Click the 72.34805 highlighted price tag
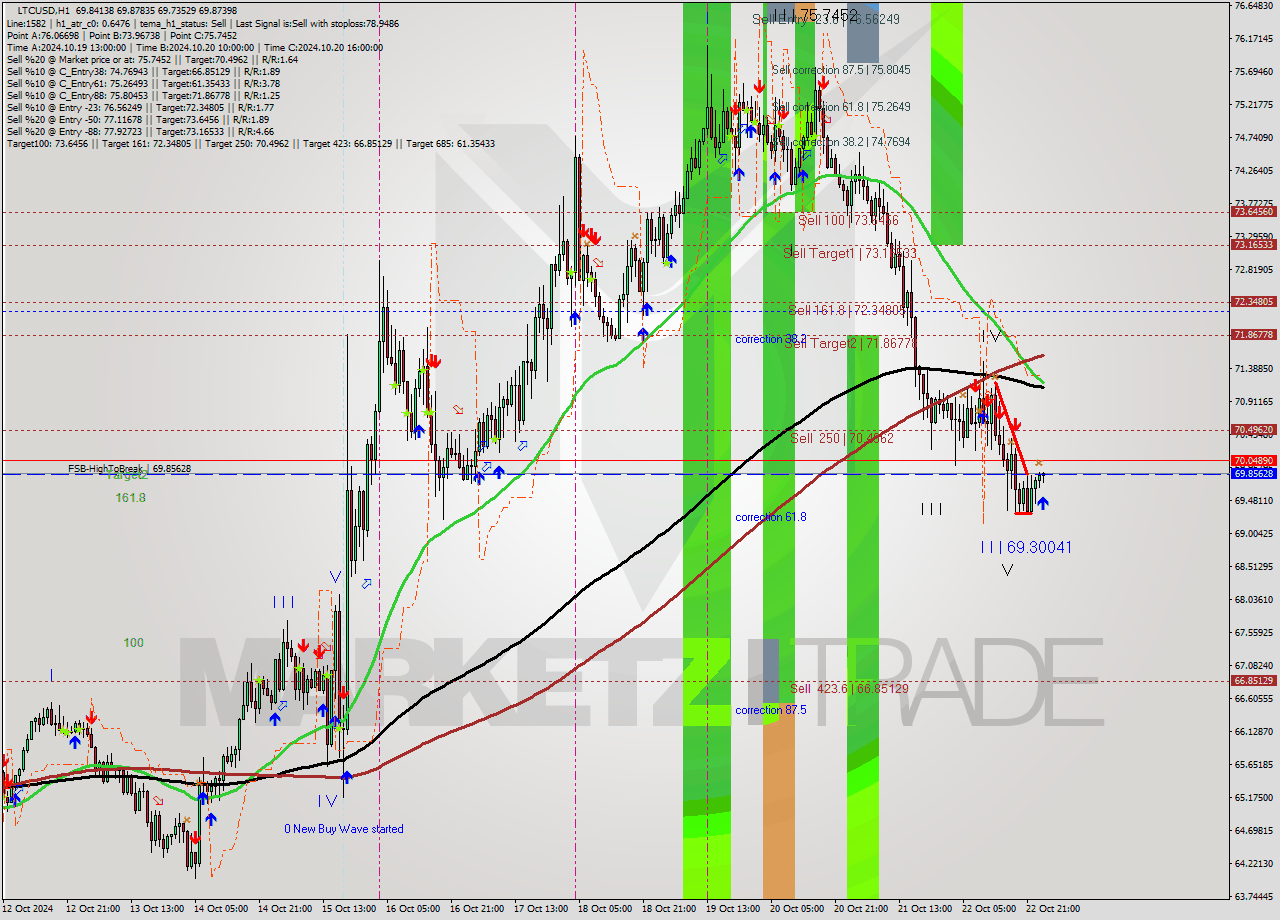 click(x=1253, y=301)
